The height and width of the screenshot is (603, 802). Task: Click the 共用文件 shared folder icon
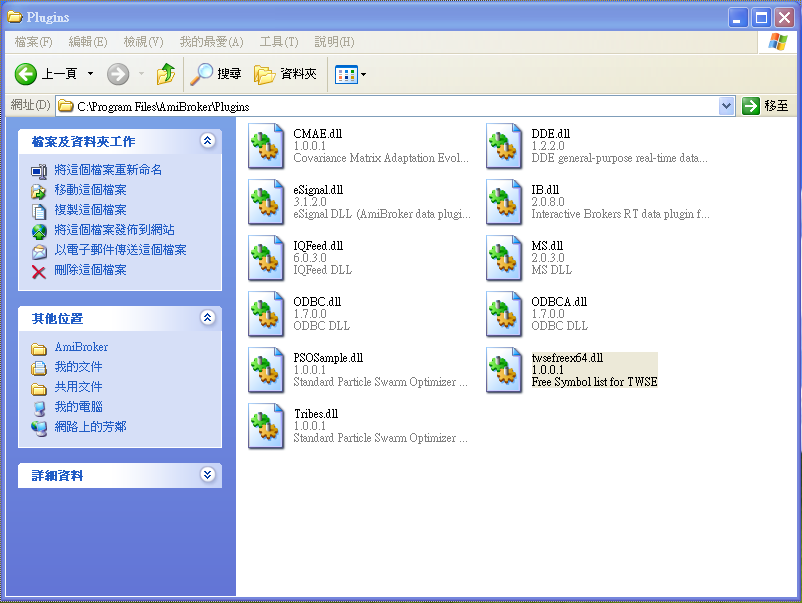(39, 388)
